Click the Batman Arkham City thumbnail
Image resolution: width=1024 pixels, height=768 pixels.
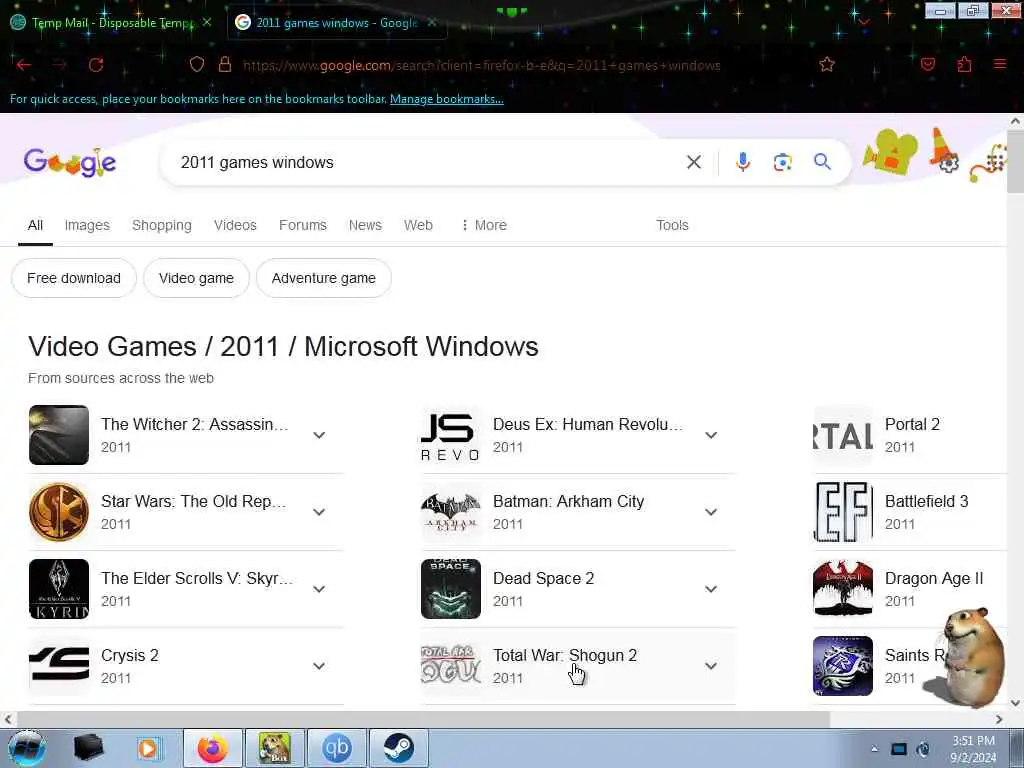[x=451, y=512]
